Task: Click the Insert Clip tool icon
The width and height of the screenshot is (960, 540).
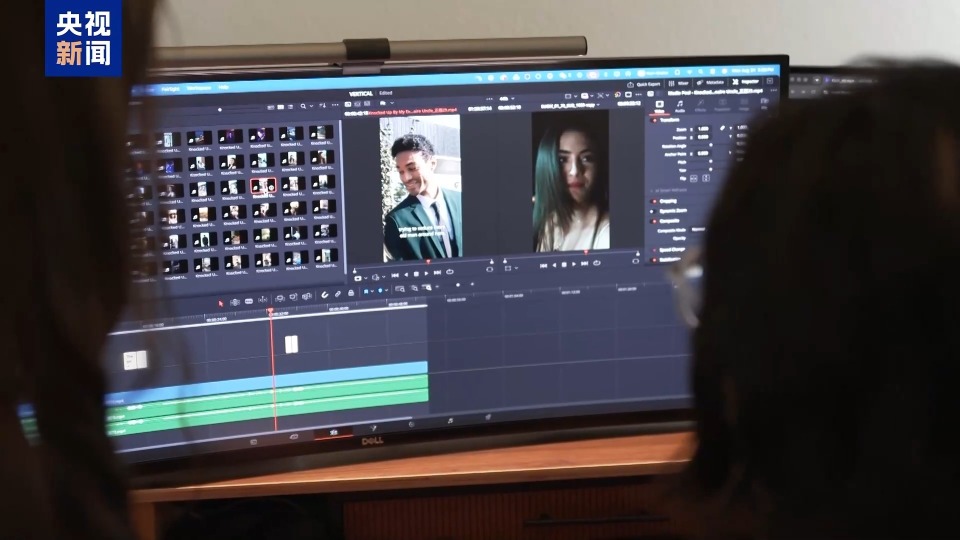Action: pyautogui.click(x=280, y=298)
